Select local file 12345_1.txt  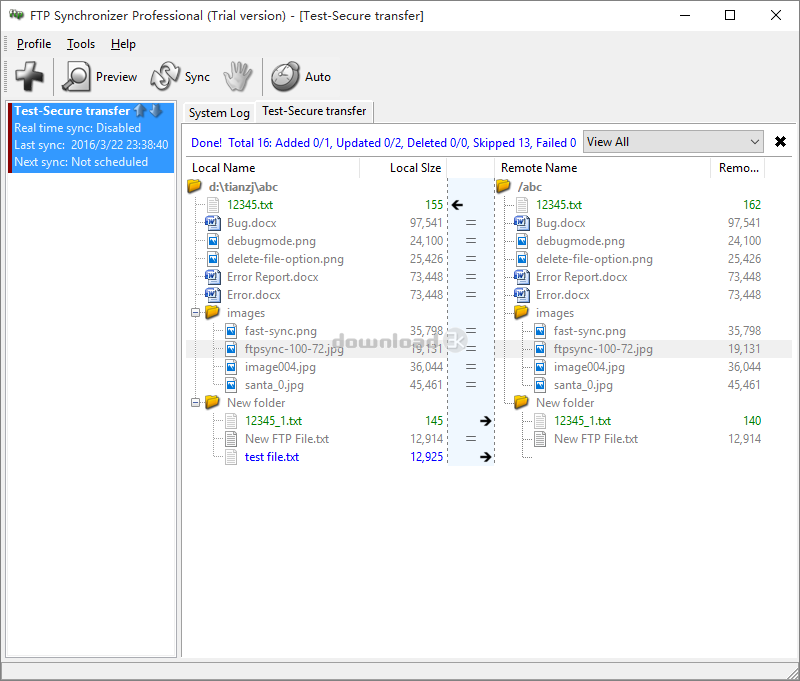pyautogui.click(x=273, y=421)
